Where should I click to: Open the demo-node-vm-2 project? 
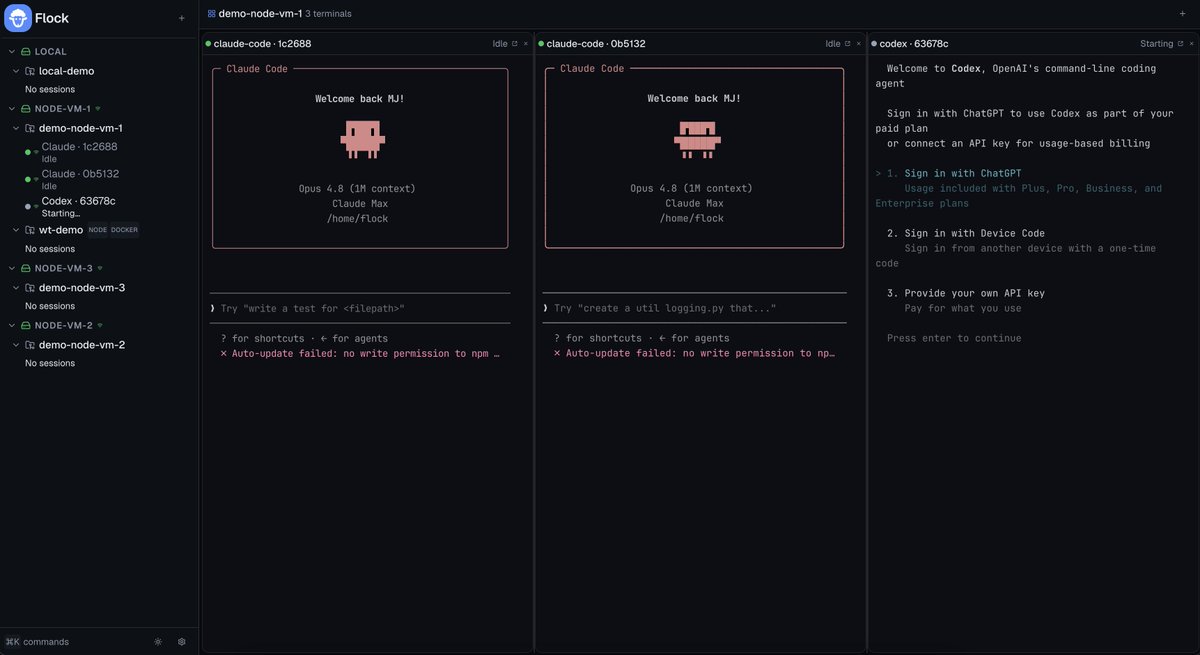pyautogui.click(x=82, y=345)
